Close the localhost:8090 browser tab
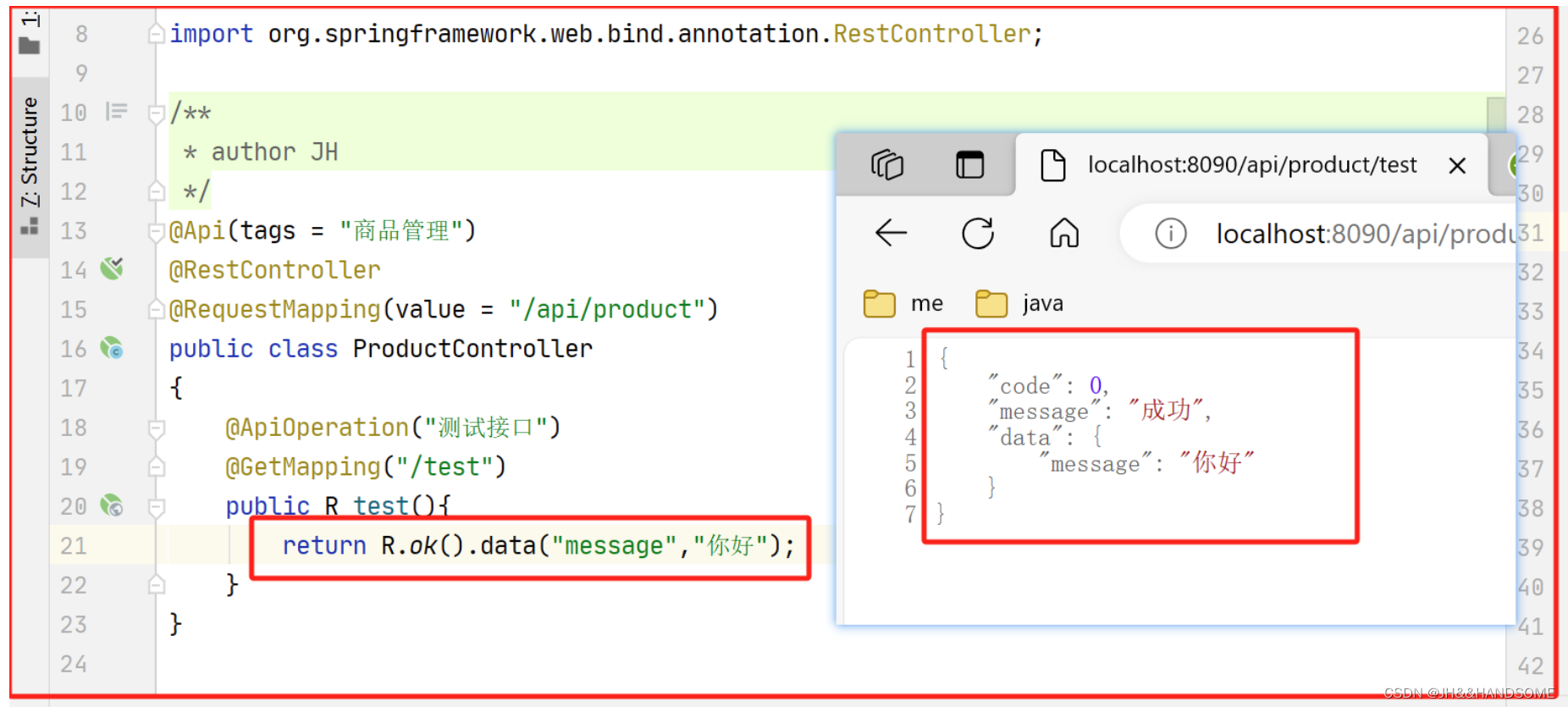The height and width of the screenshot is (707, 1568). pos(1457,165)
